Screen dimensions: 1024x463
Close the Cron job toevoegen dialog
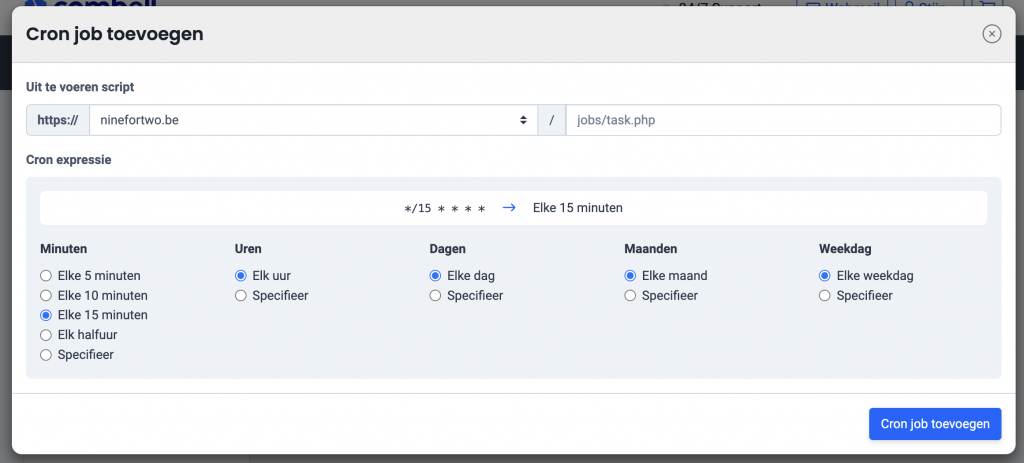coord(991,34)
